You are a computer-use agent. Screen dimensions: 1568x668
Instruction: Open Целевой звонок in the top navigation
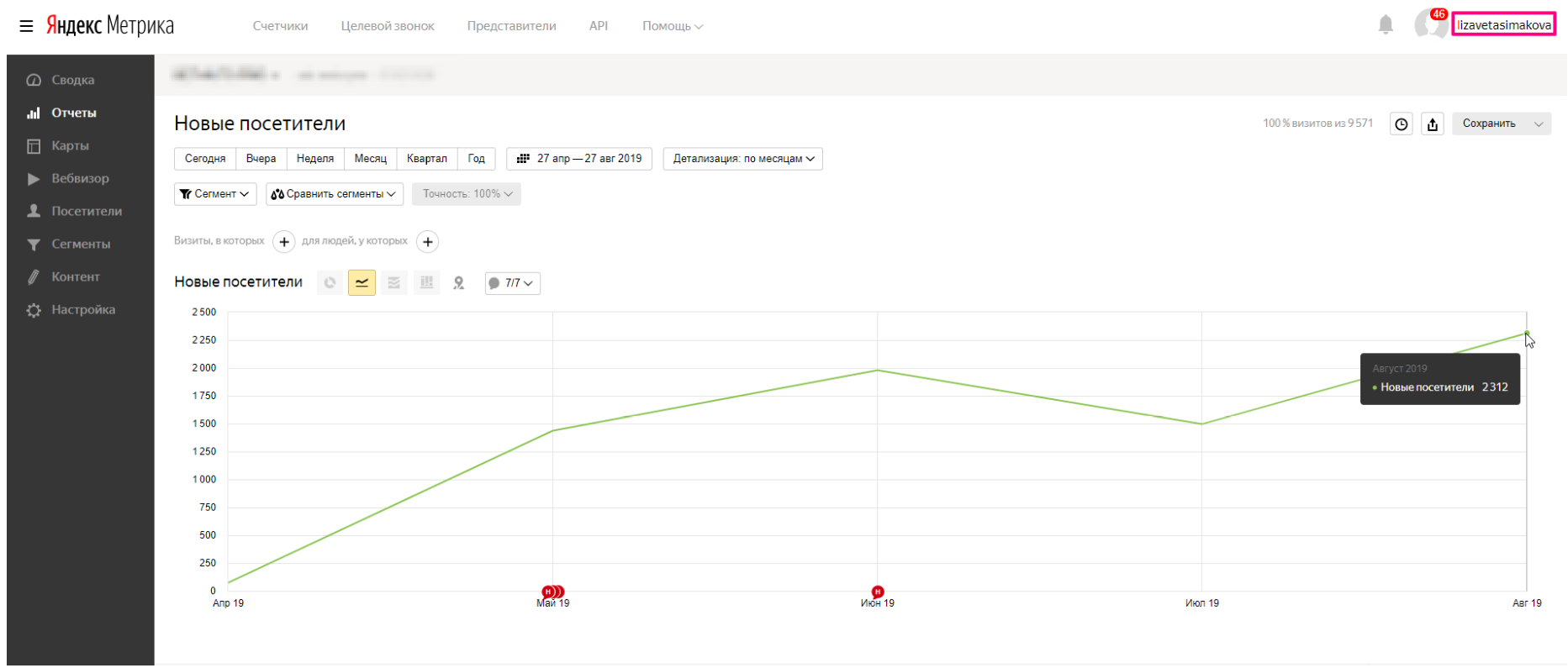[x=388, y=26]
